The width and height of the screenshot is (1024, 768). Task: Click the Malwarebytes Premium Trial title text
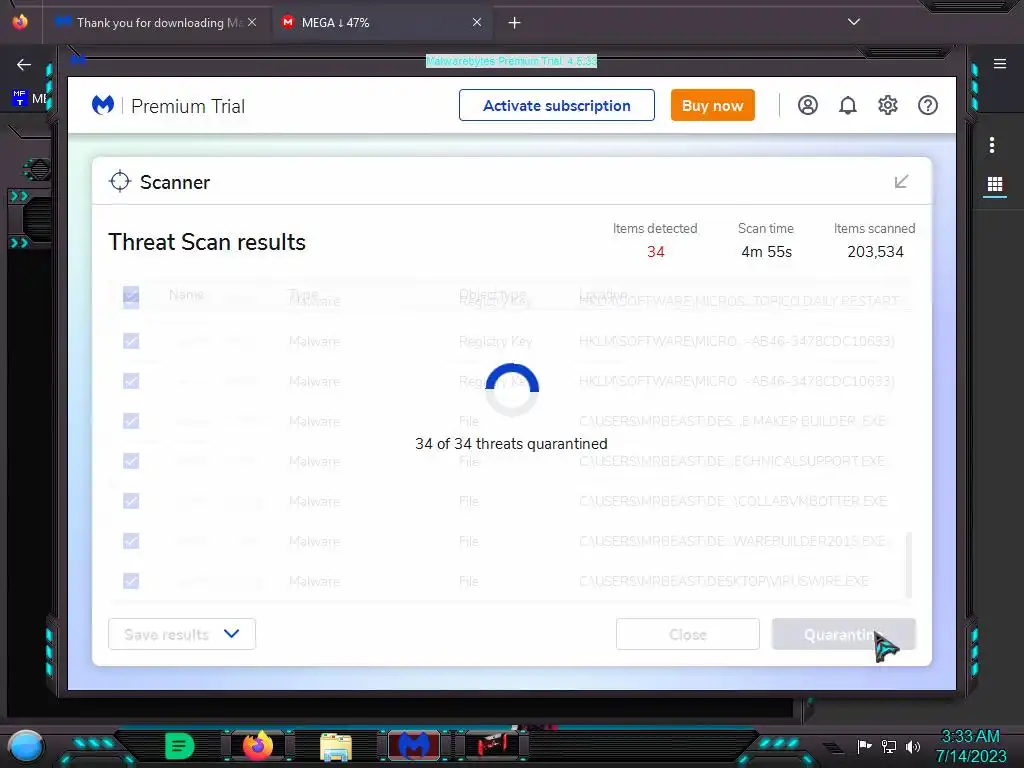point(511,61)
